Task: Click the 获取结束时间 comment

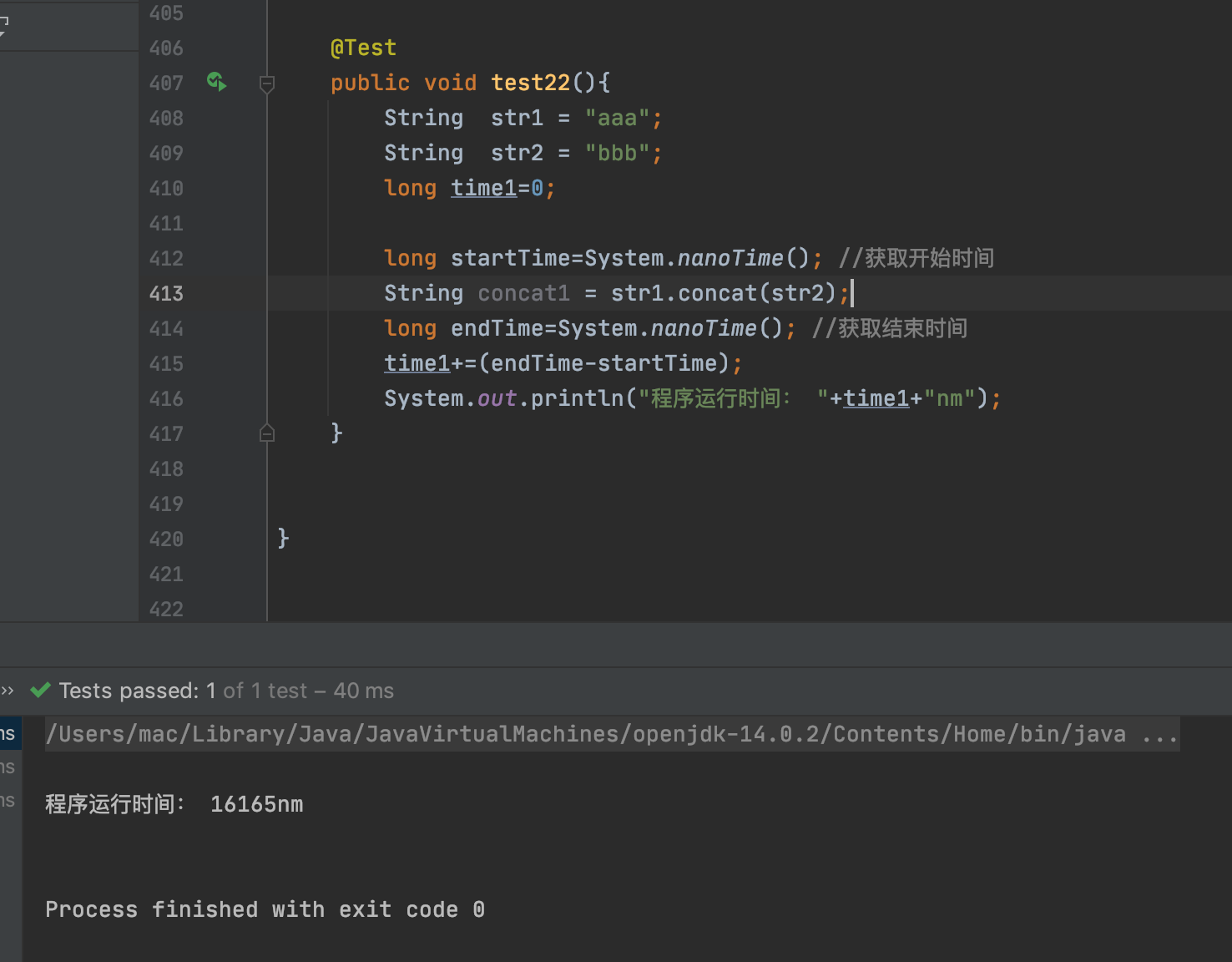Action: [890, 328]
